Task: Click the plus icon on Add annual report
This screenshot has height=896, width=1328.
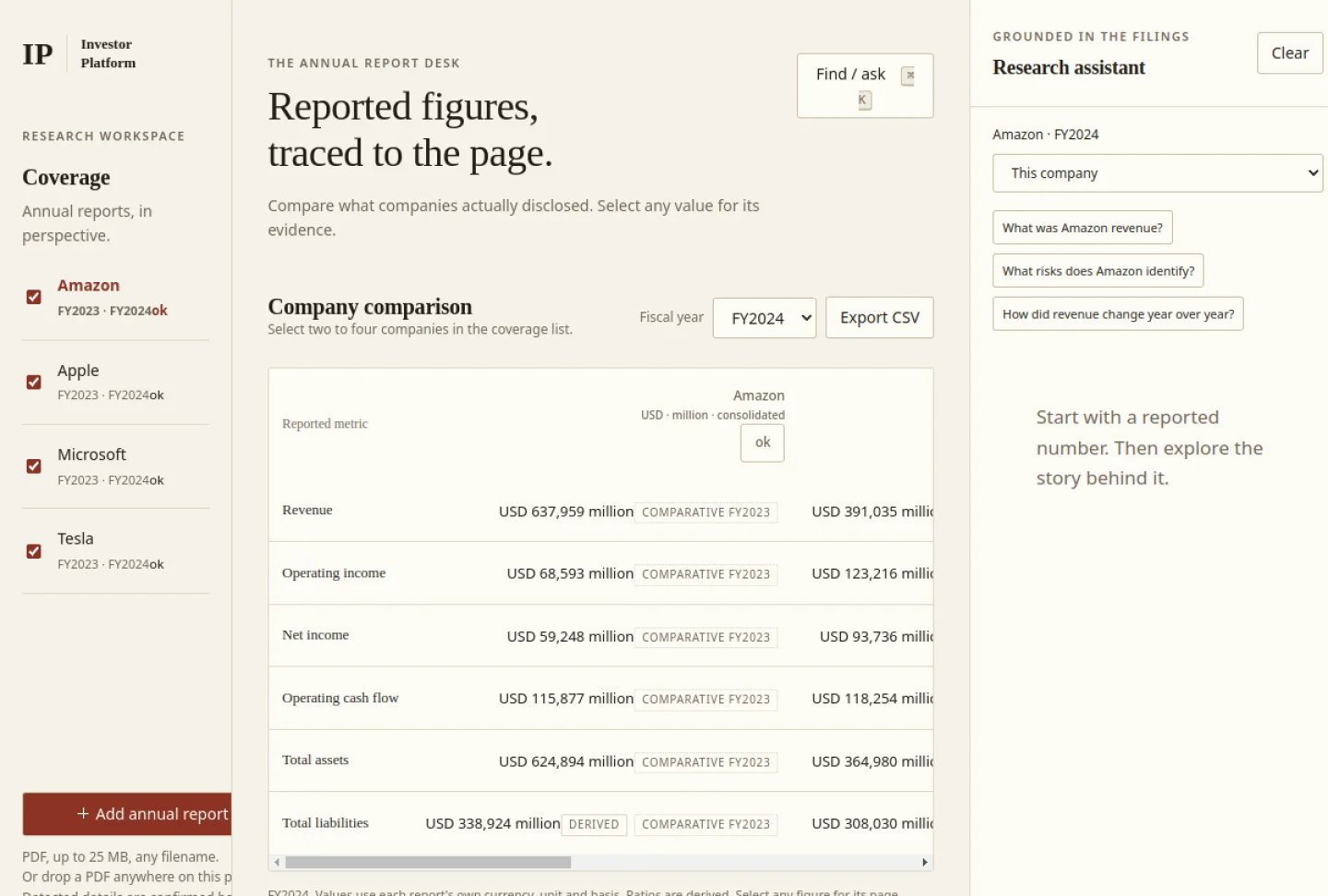Action: coord(83,814)
